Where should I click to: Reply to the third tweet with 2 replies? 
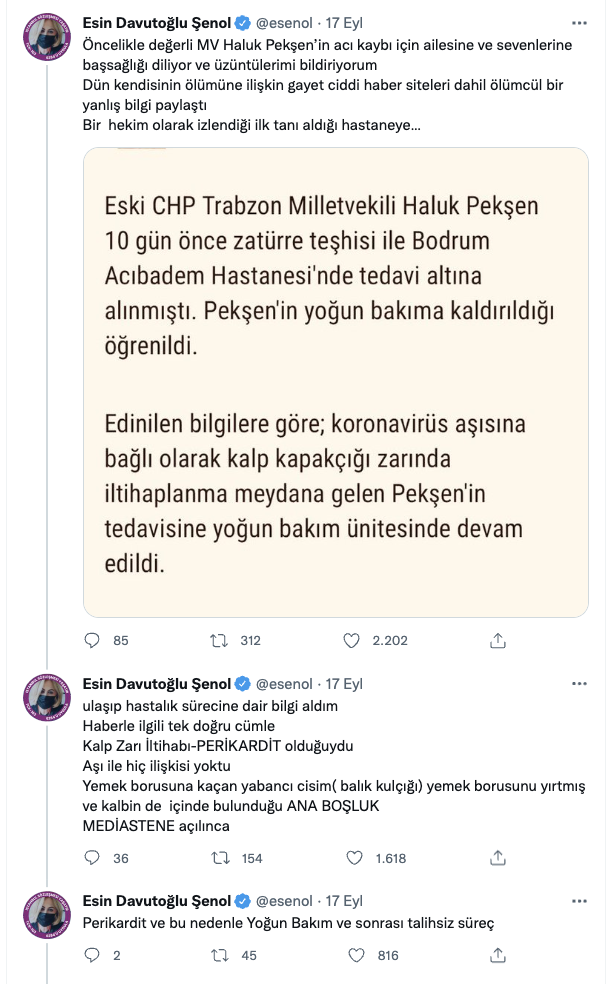93,955
